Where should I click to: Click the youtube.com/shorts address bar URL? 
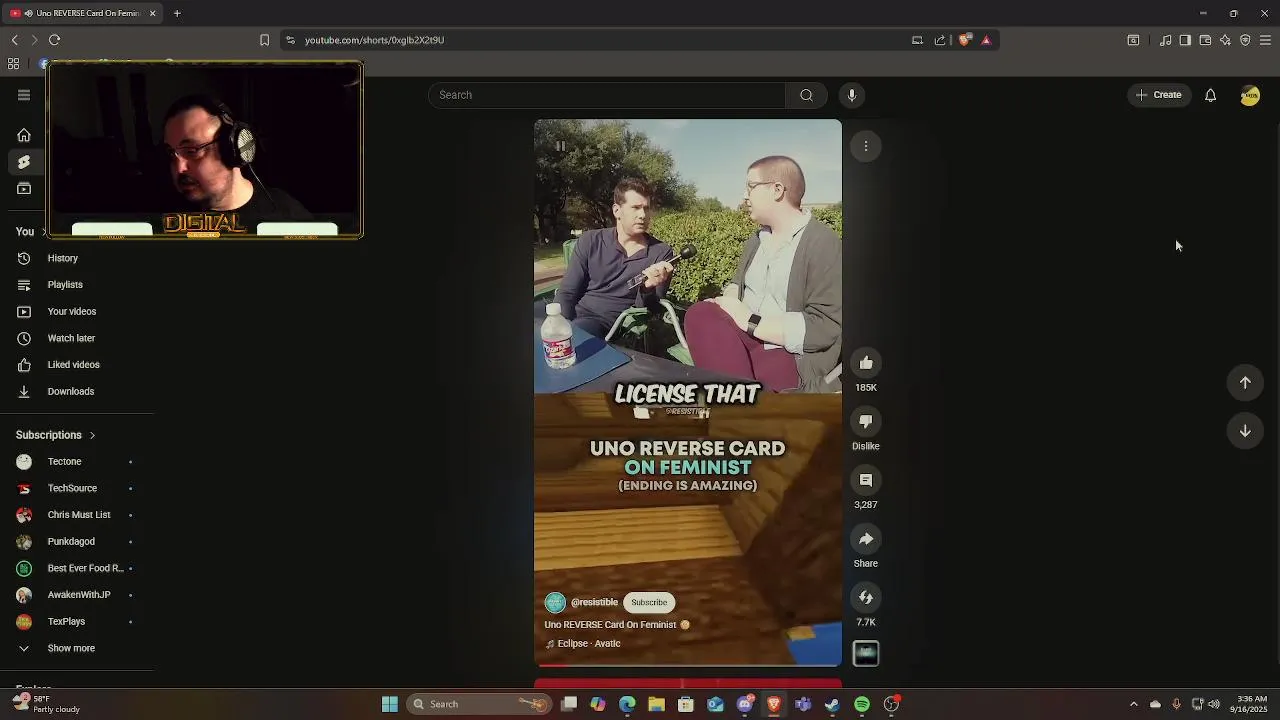click(374, 40)
